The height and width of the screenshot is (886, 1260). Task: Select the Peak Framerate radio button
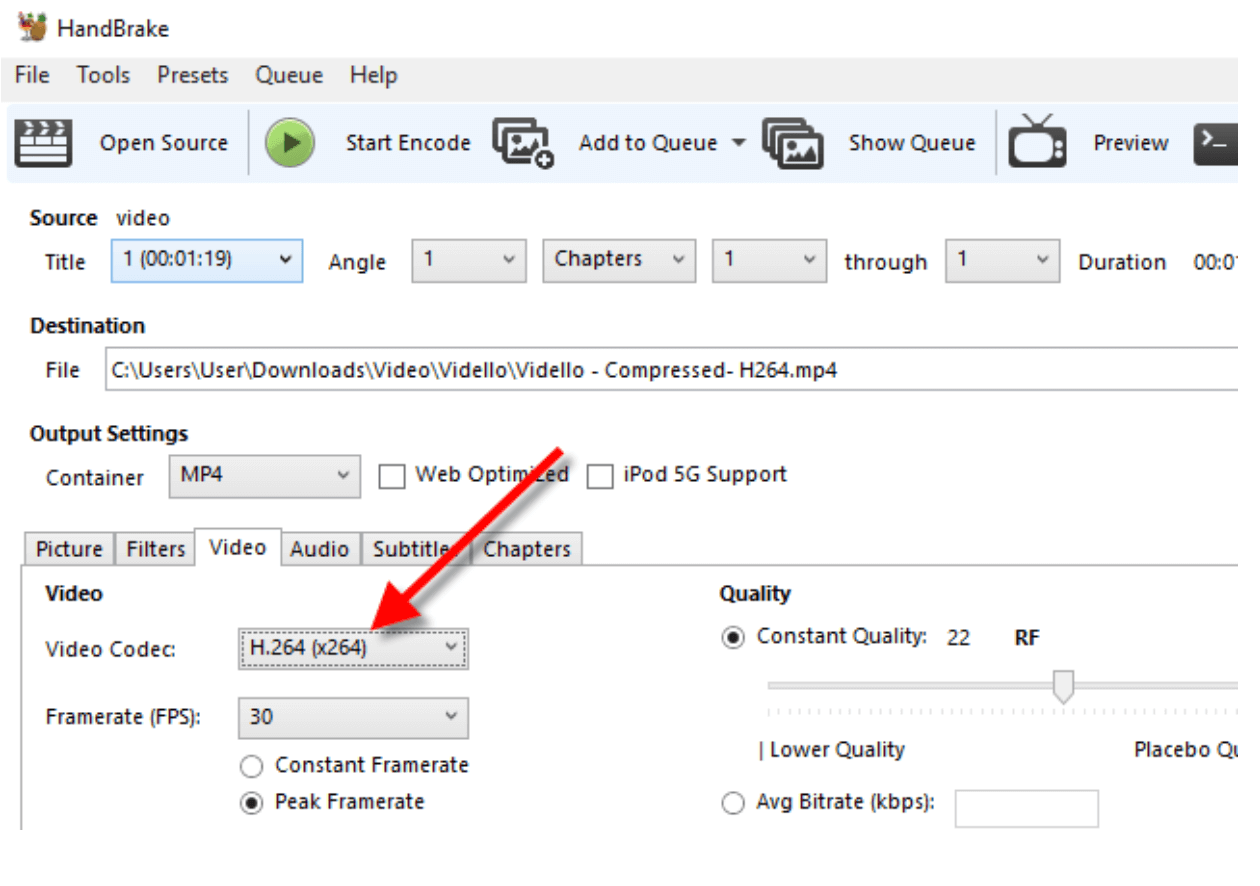coord(253,803)
